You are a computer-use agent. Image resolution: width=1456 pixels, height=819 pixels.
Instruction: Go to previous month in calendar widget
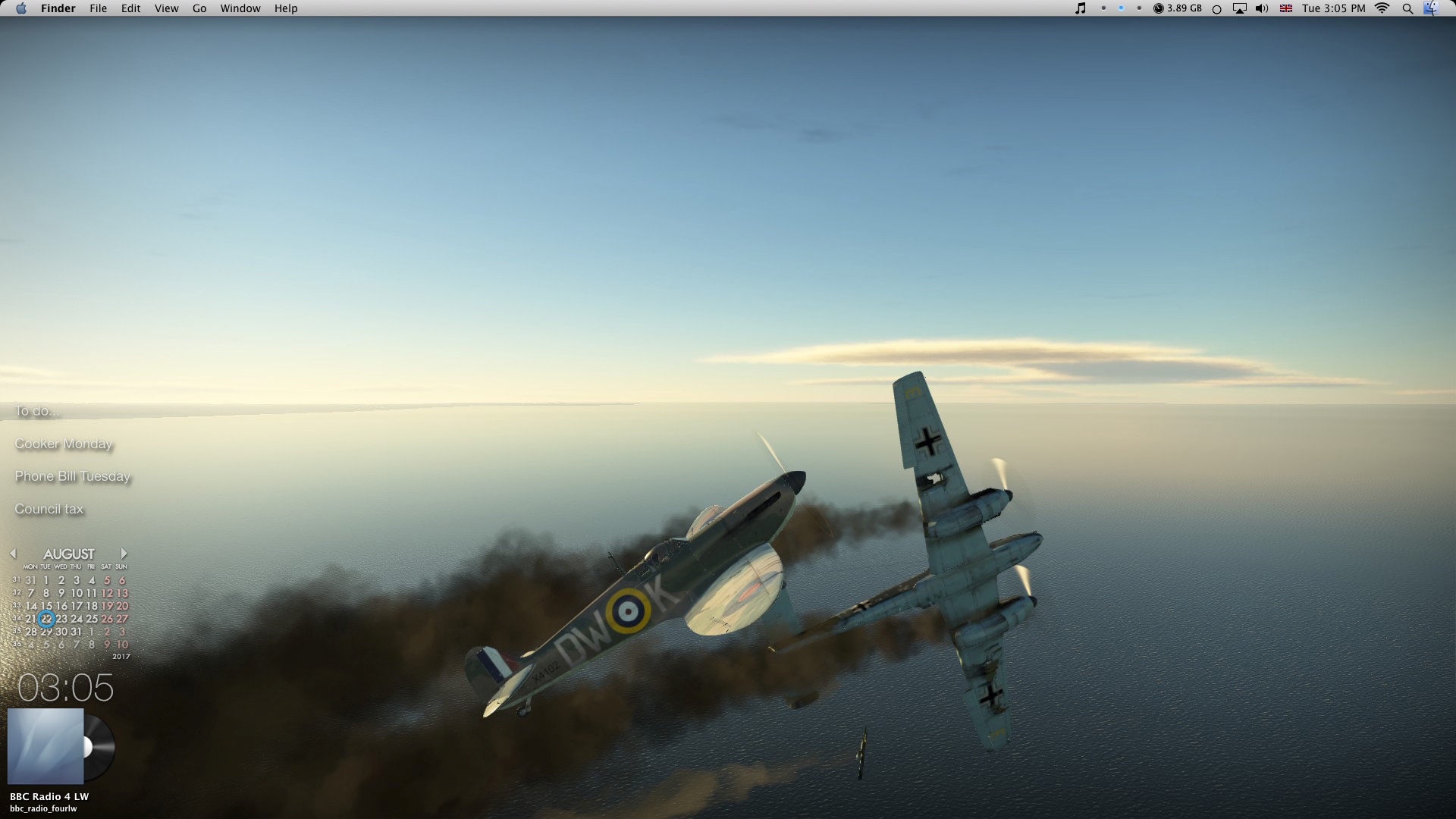coord(13,554)
